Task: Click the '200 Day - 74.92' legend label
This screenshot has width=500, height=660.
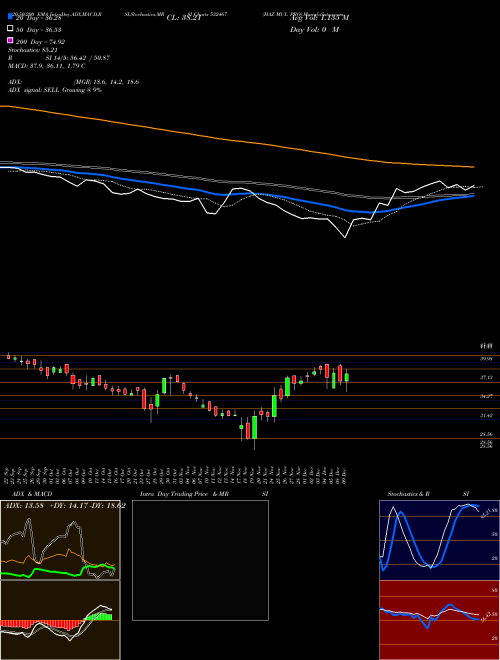Action: [40, 42]
